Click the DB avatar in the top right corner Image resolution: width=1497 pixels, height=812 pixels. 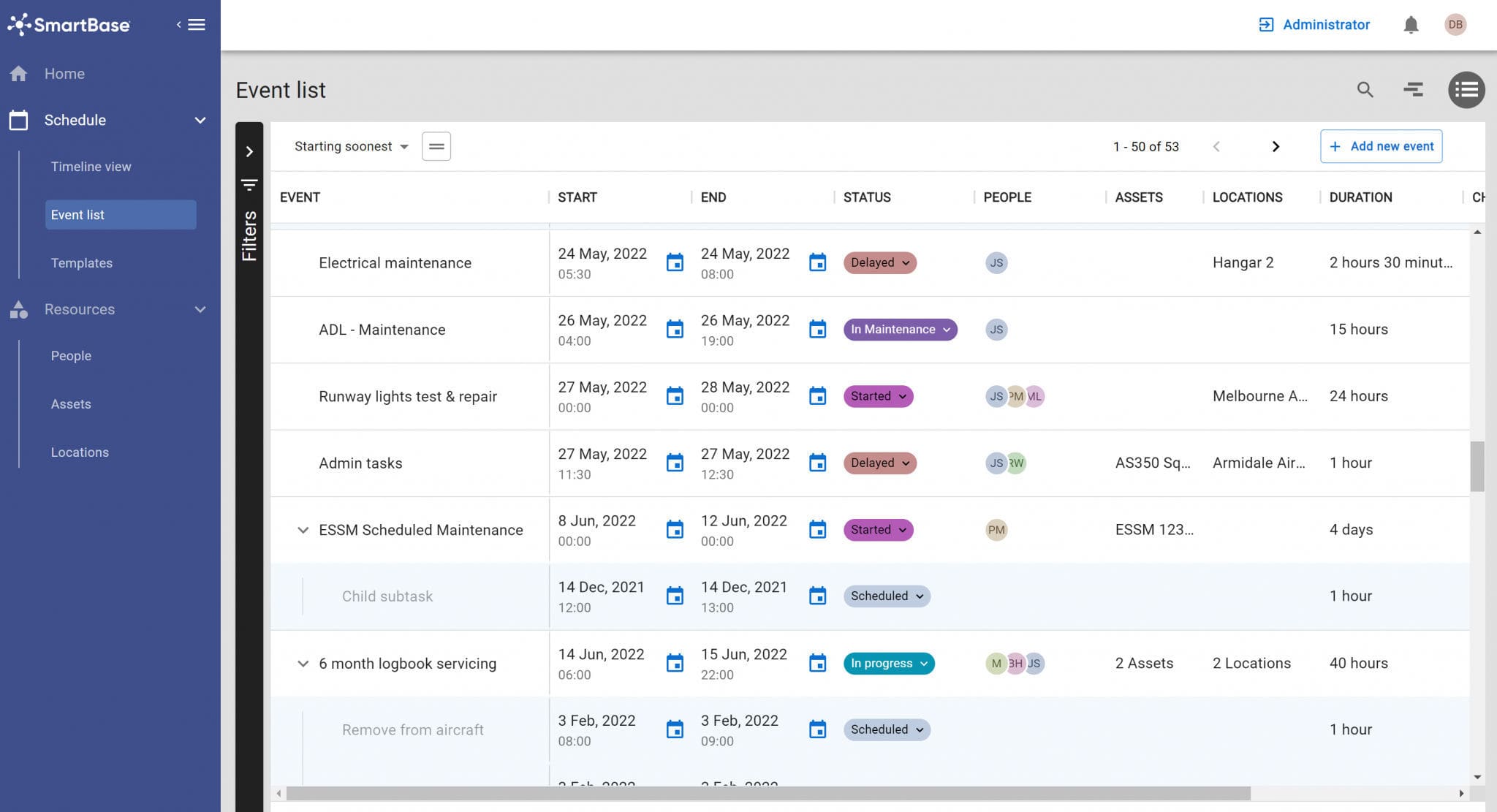[x=1455, y=24]
